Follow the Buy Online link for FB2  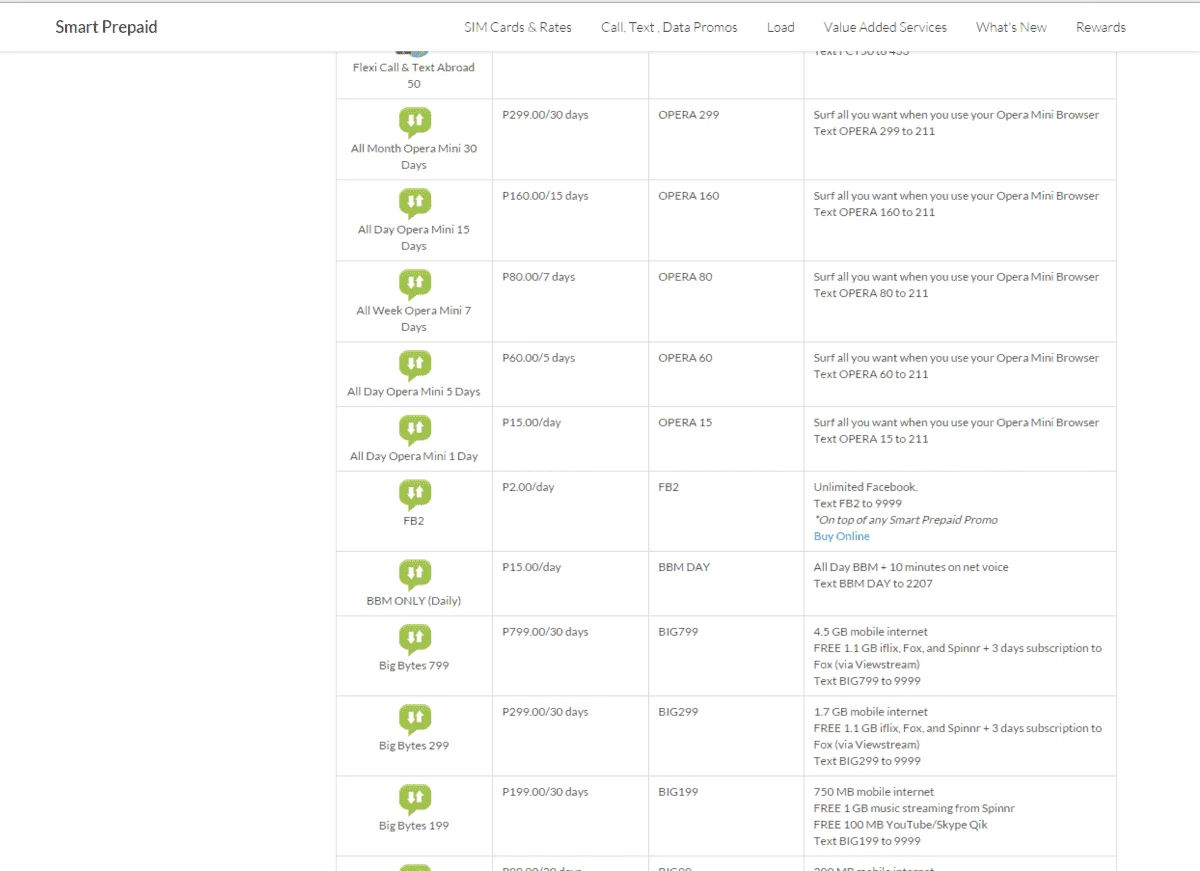click(x=842, y=536)
